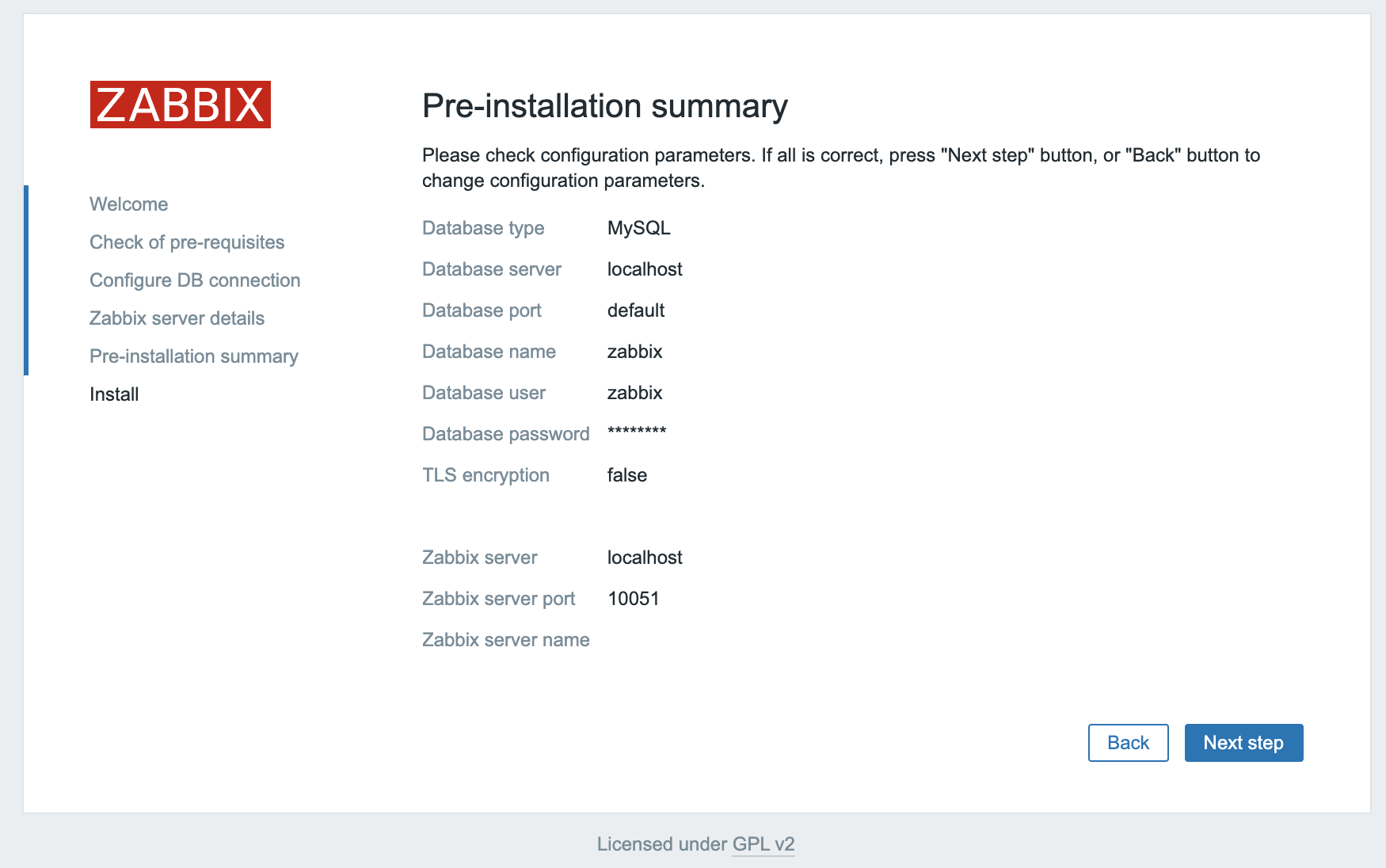Image resolution: width=1386 pixels, height=868 pixels.
Task: Select the Welcome step in sidebar
Action: click(128, 204)
